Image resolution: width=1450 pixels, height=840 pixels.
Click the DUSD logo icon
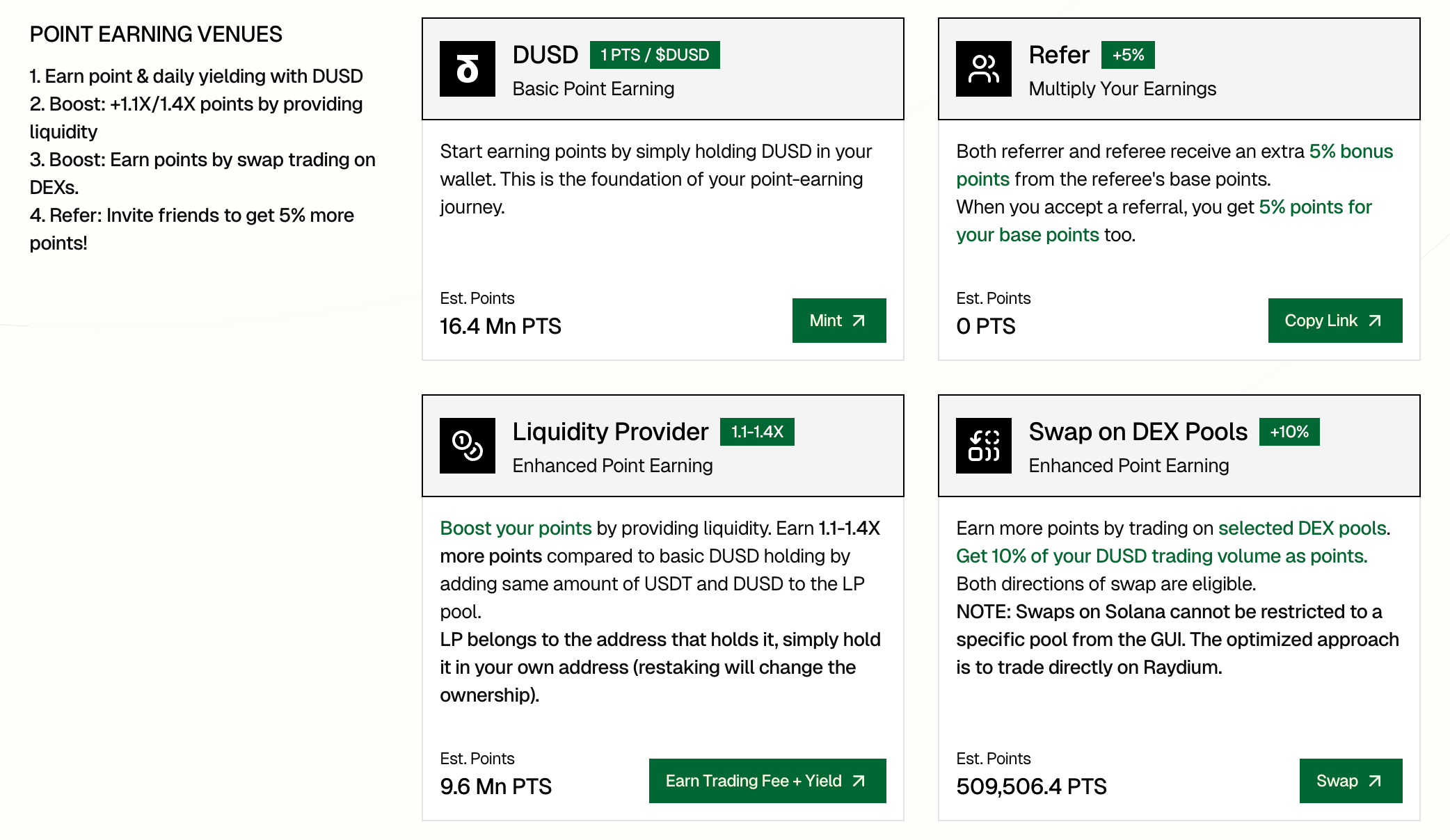468,69
